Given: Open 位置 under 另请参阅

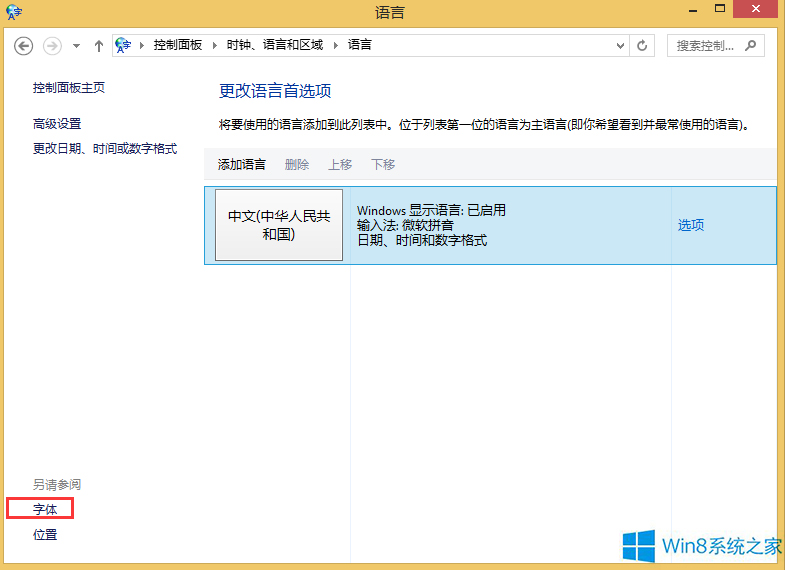Looking at the screenshot, I should coord(45,534).
